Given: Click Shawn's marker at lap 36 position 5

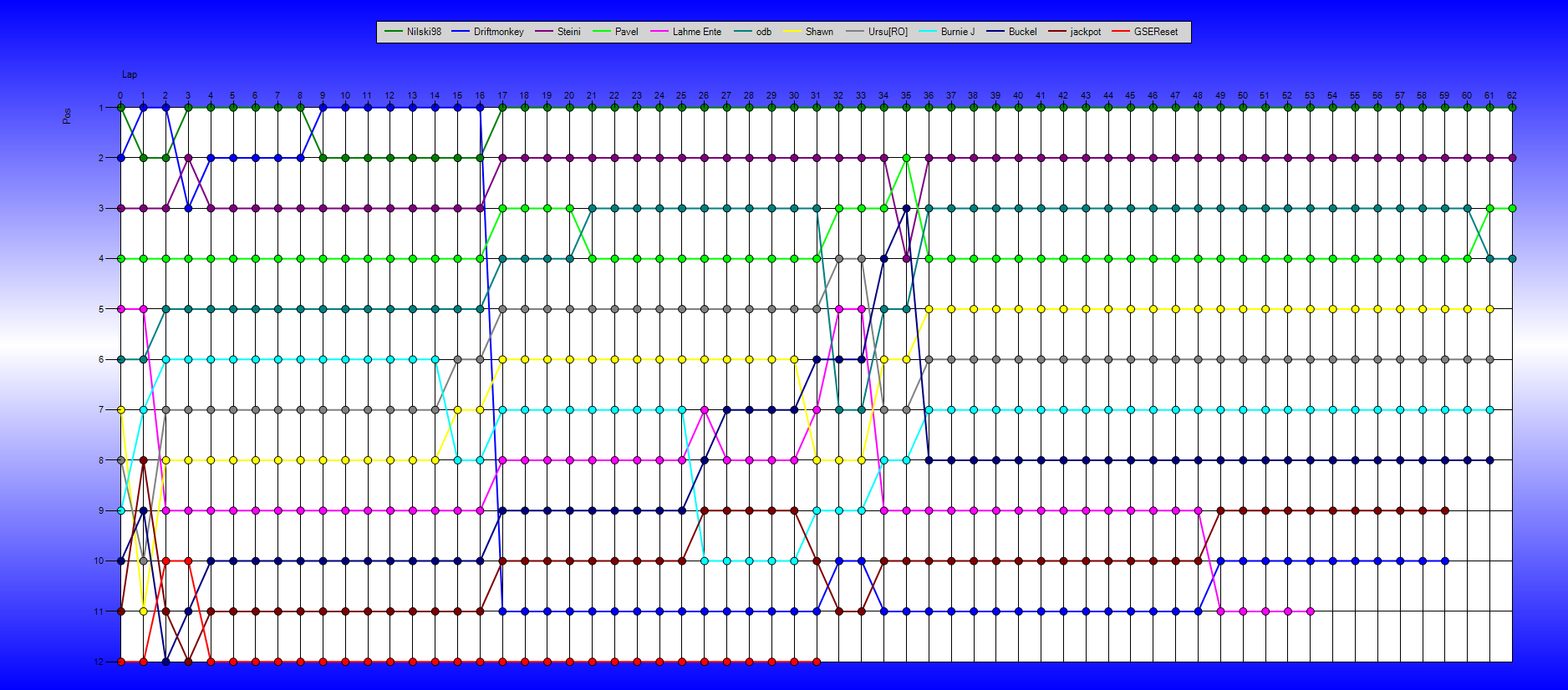Looking at the screenshot, I should 929,309.
